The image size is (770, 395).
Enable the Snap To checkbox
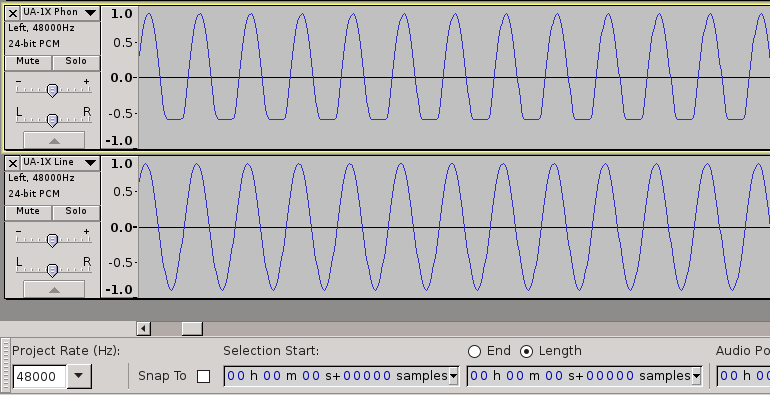tap(203, 376)
